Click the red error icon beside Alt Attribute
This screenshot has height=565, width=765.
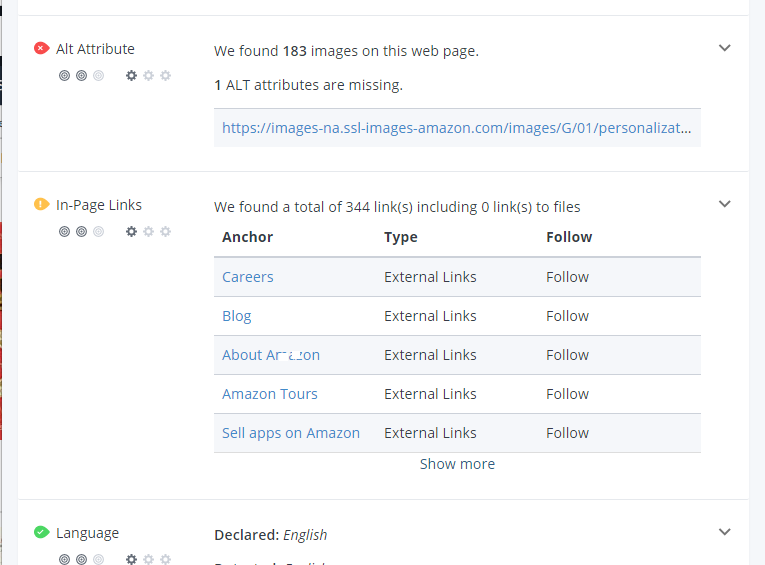point(41,49)
